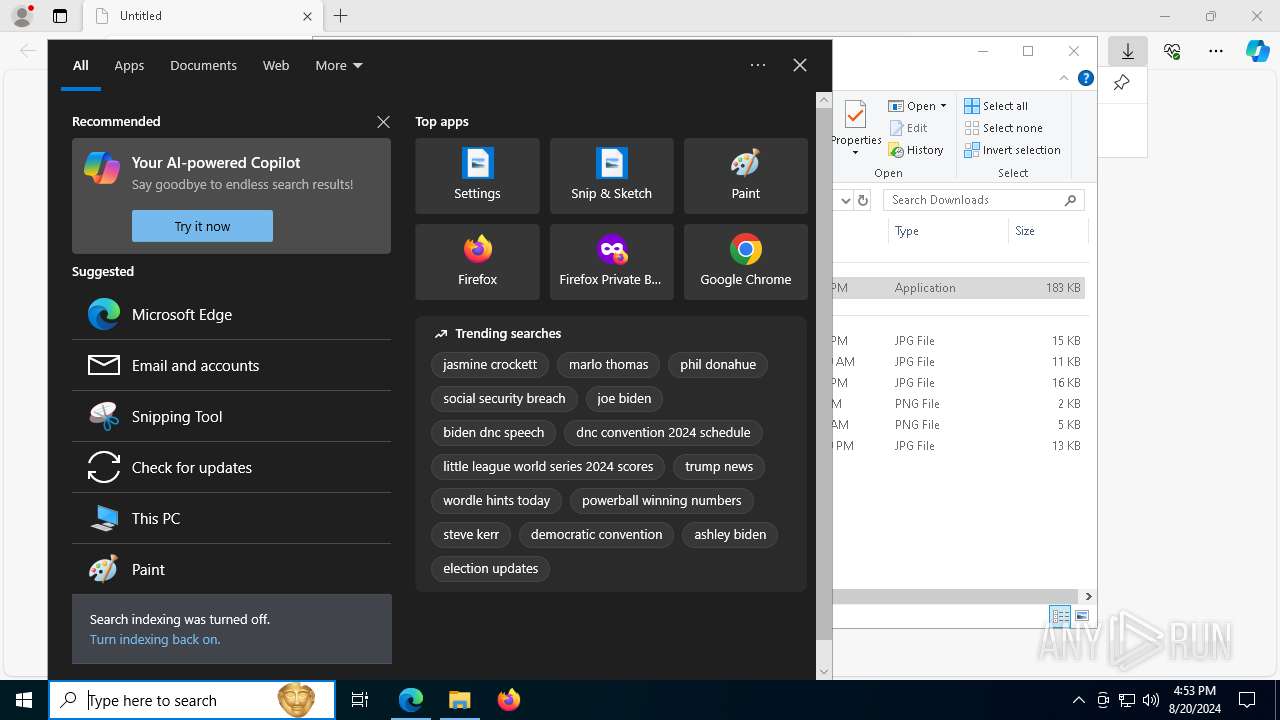Switch to Documents search filter
Screen dimensions: 1280x720
pyautogui.click(x=203, y=65)
